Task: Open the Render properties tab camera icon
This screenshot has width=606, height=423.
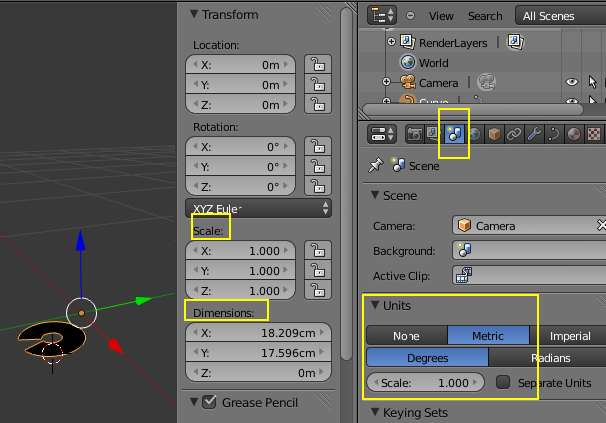Action: click(x=414, y=135)
